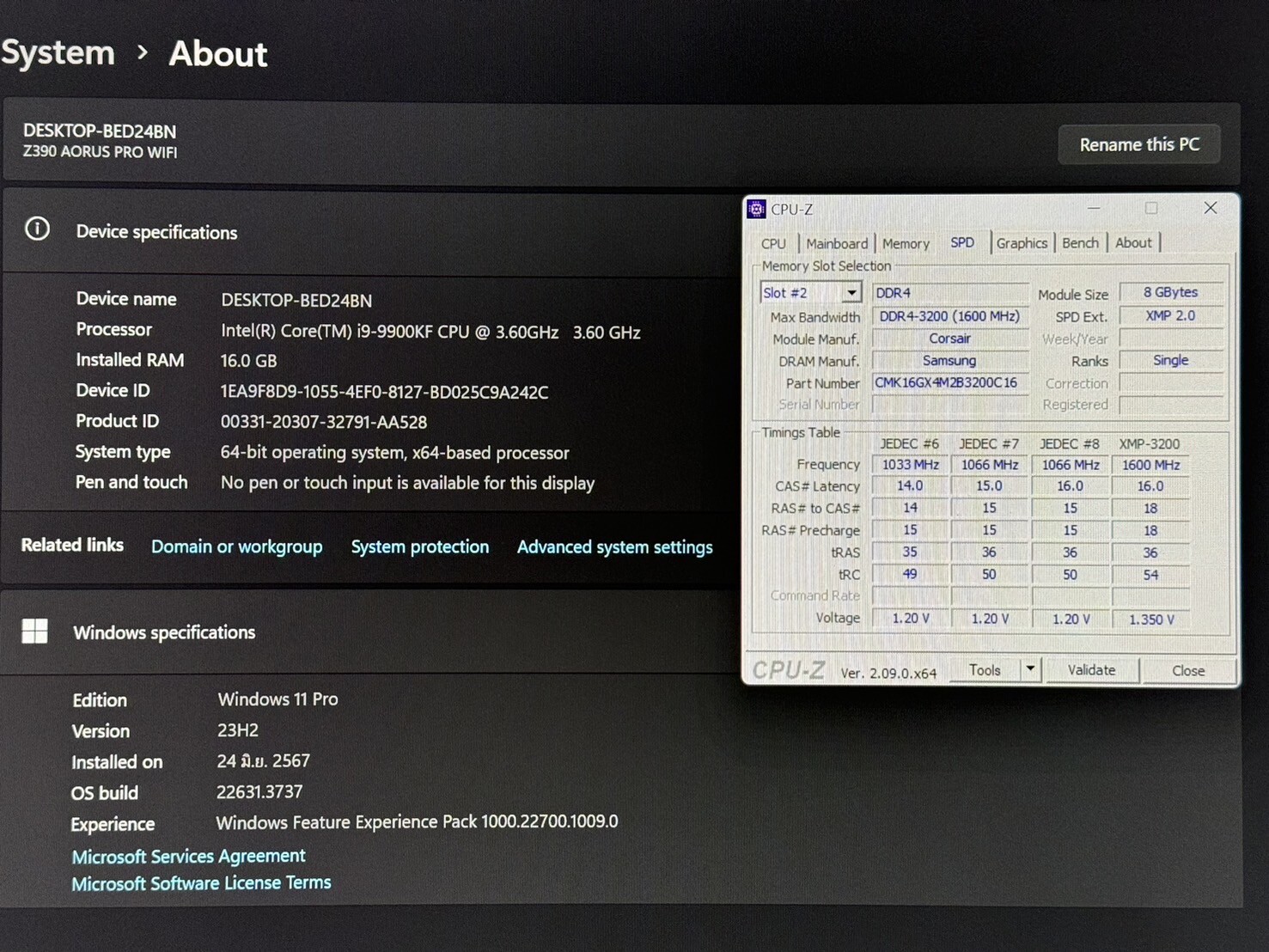The width and height of the screenshot is (1269, 952).
Task: Open Microsoft Software License Terms link
Action: click(201, 883)
